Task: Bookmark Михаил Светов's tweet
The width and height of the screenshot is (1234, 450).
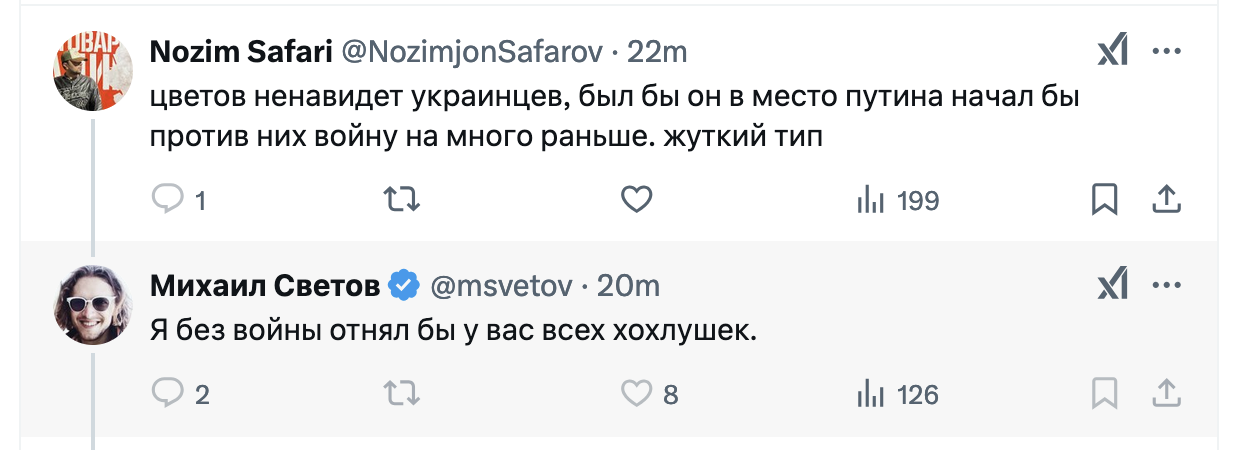Action: tap(1104, 393)
